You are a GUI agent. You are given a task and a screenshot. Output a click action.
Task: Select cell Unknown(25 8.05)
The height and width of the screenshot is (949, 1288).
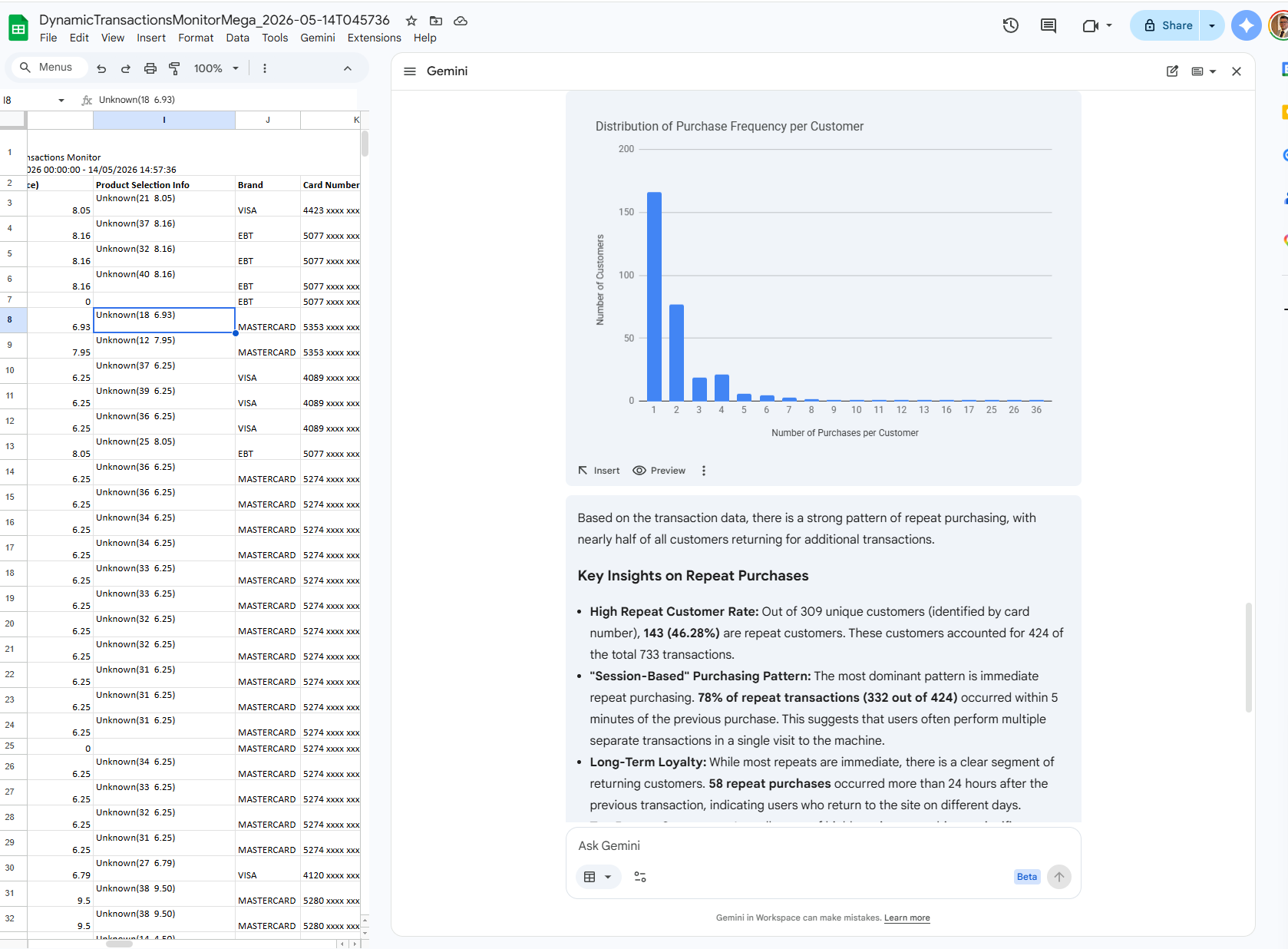point(164,448)
